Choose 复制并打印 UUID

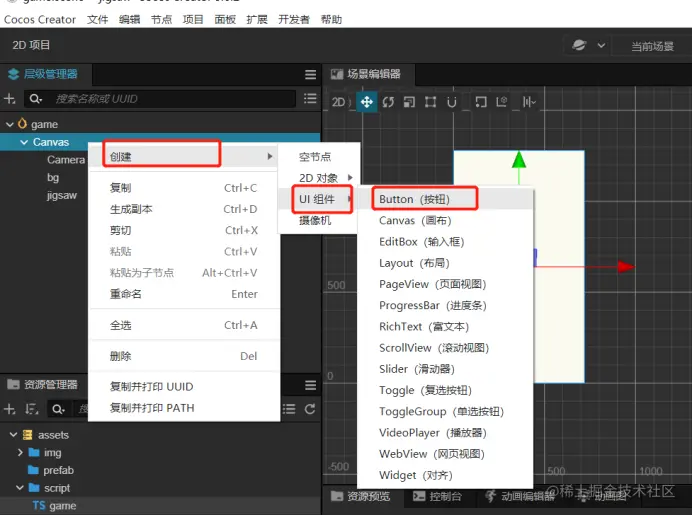(x=184, y=387)
